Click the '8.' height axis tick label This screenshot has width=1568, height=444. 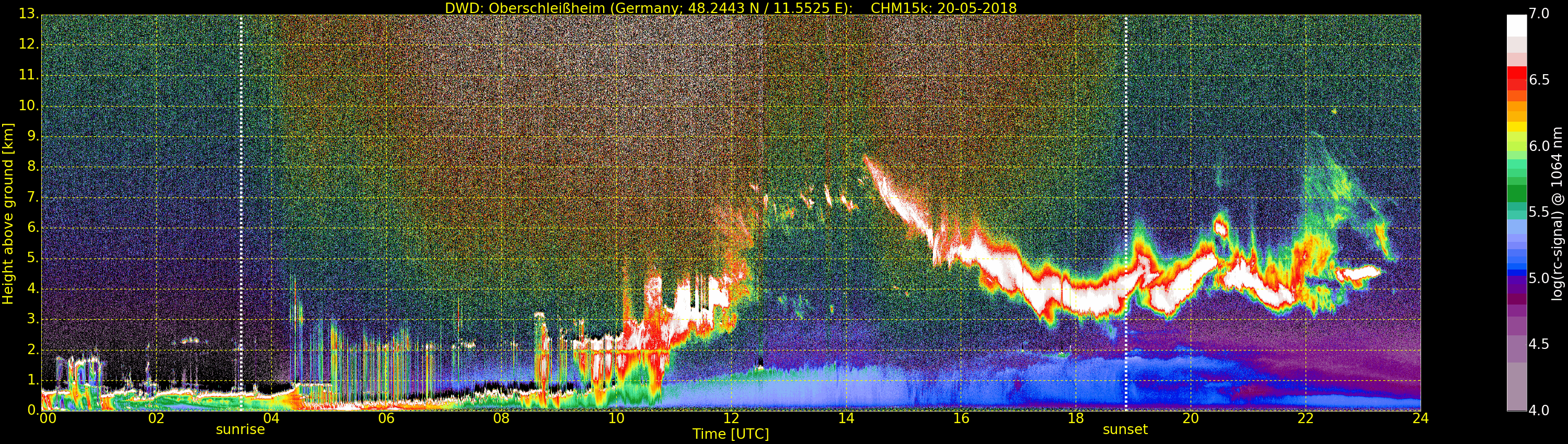(x=32, y=167)
